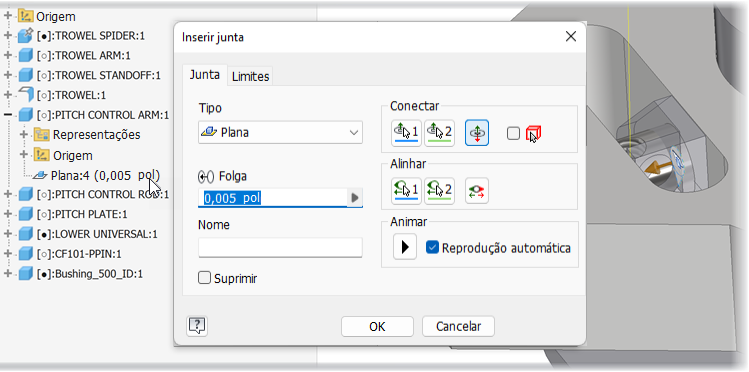The height and width of the screenshot is (372, 749).
Task: Enable the pick part first checkbox
Action: point(514,134)
